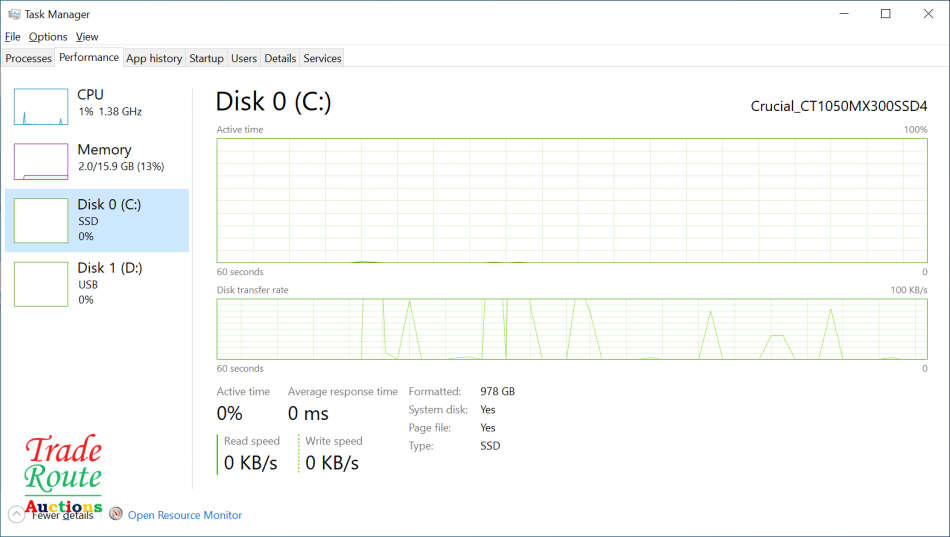Open the Options menu
950x537 pixels.
(48, 37)
